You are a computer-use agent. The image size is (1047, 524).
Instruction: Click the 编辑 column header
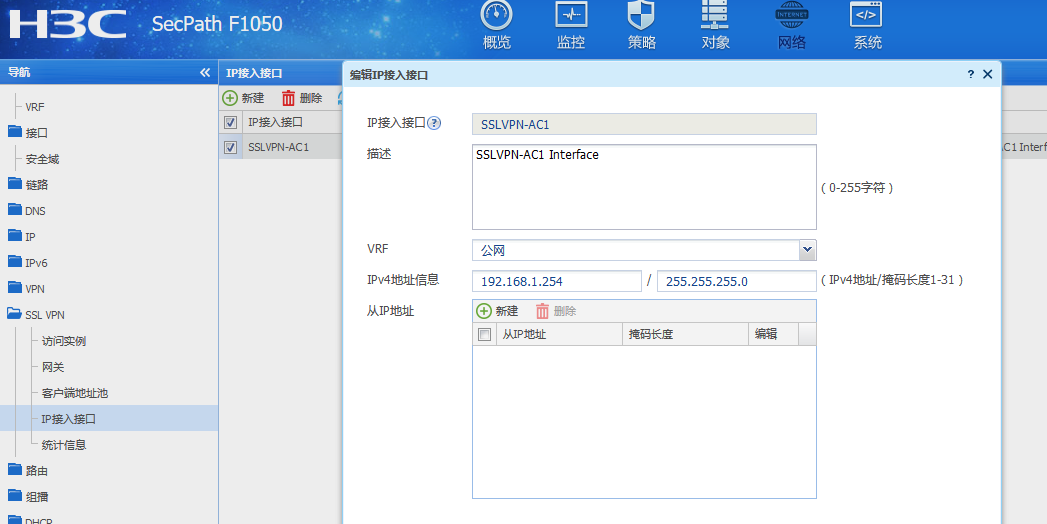[x=773, y=334]
